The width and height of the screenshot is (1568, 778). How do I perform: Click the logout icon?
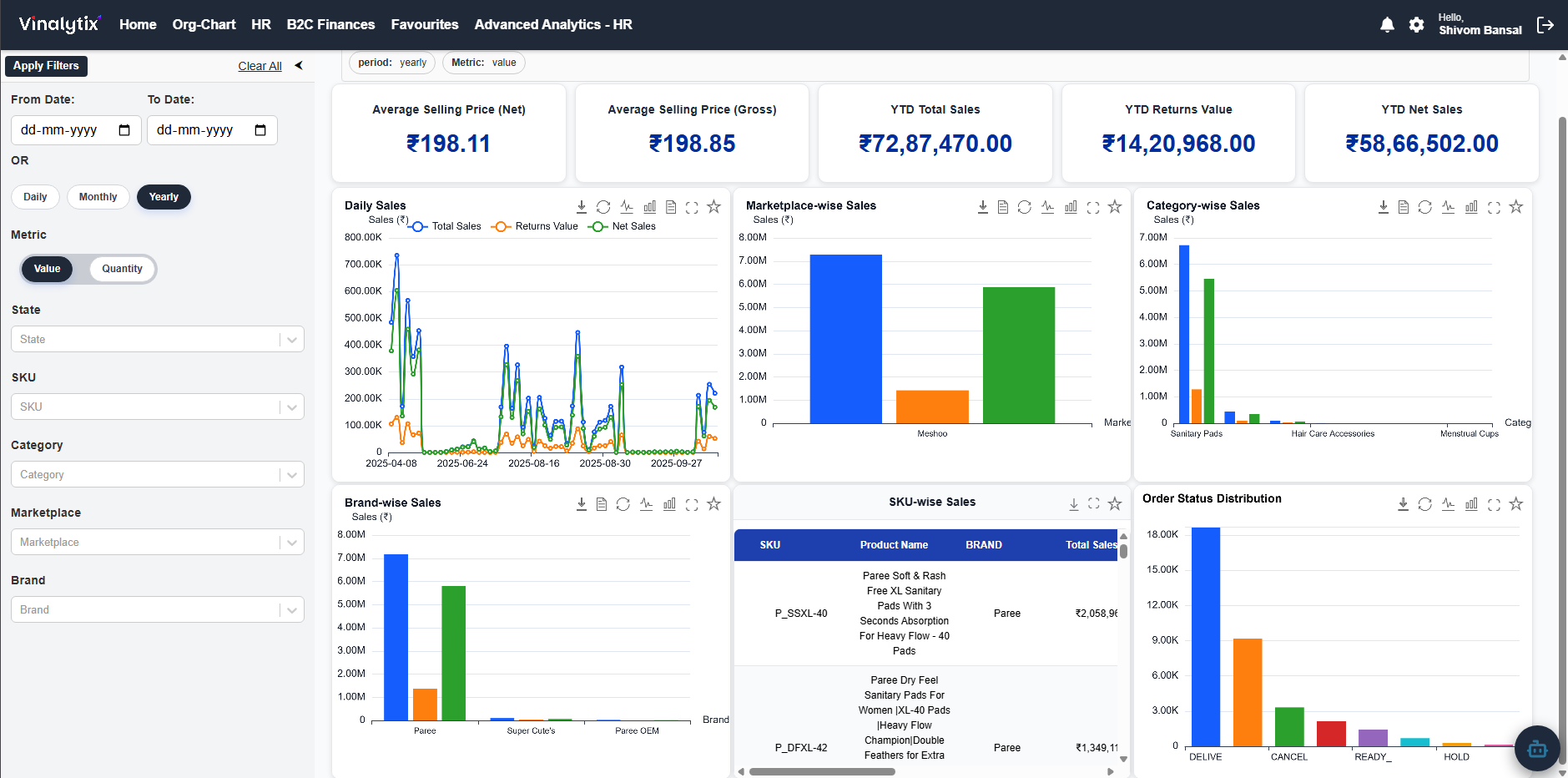tap(1545, 25)
